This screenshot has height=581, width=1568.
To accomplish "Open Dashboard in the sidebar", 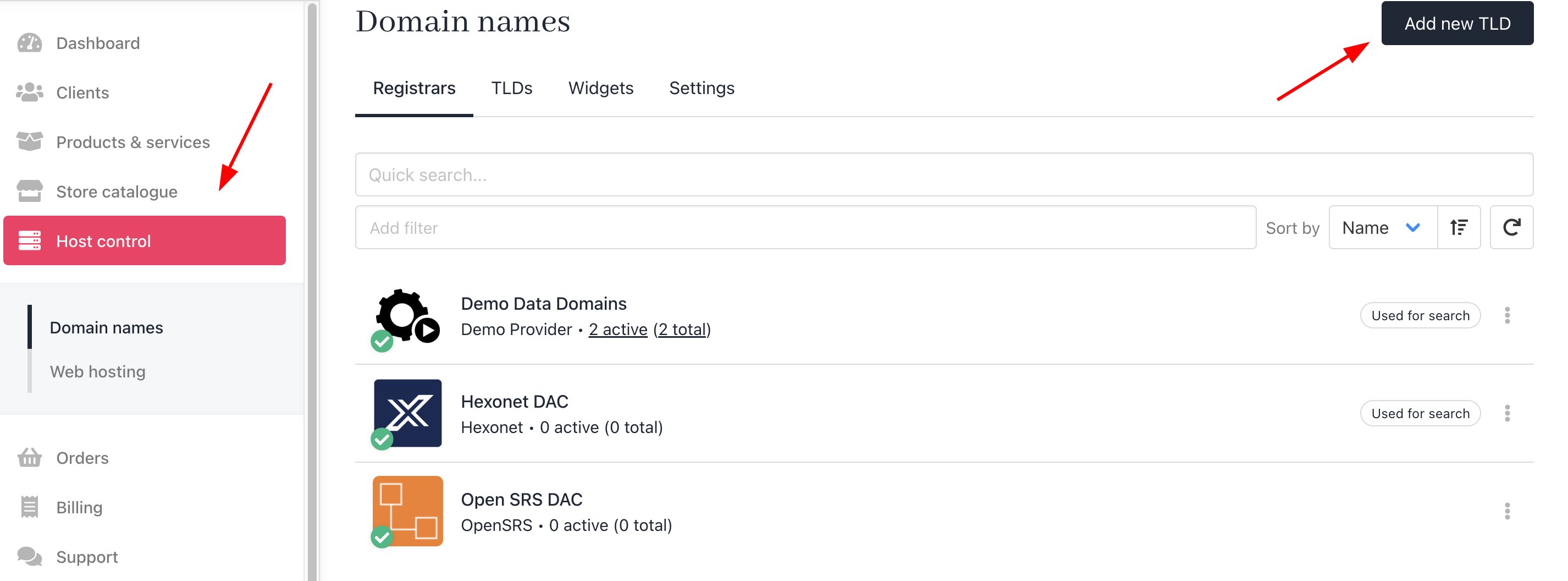I will point(97,43).
